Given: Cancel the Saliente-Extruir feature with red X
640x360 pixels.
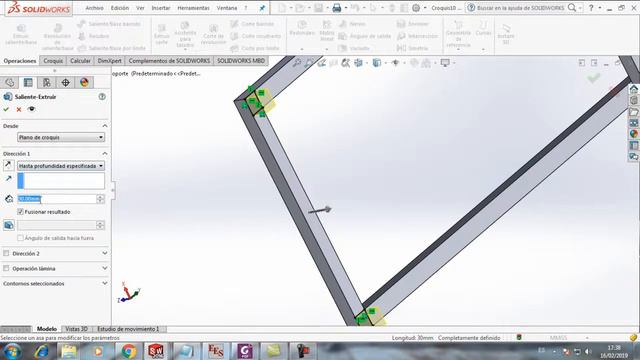Looking at the screenshot, I should [x=19, y=109].
